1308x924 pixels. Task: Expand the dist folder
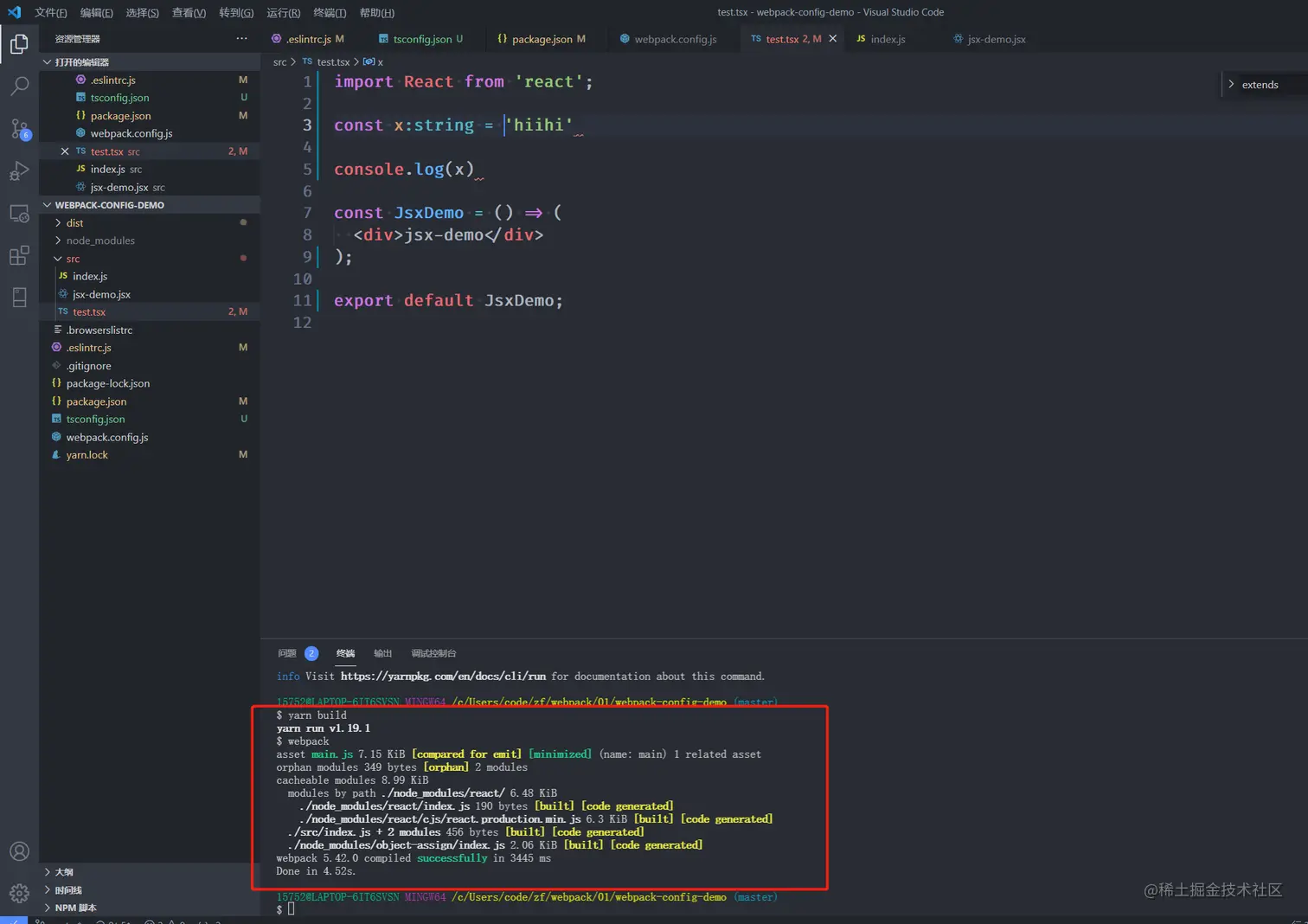(150, 223)
